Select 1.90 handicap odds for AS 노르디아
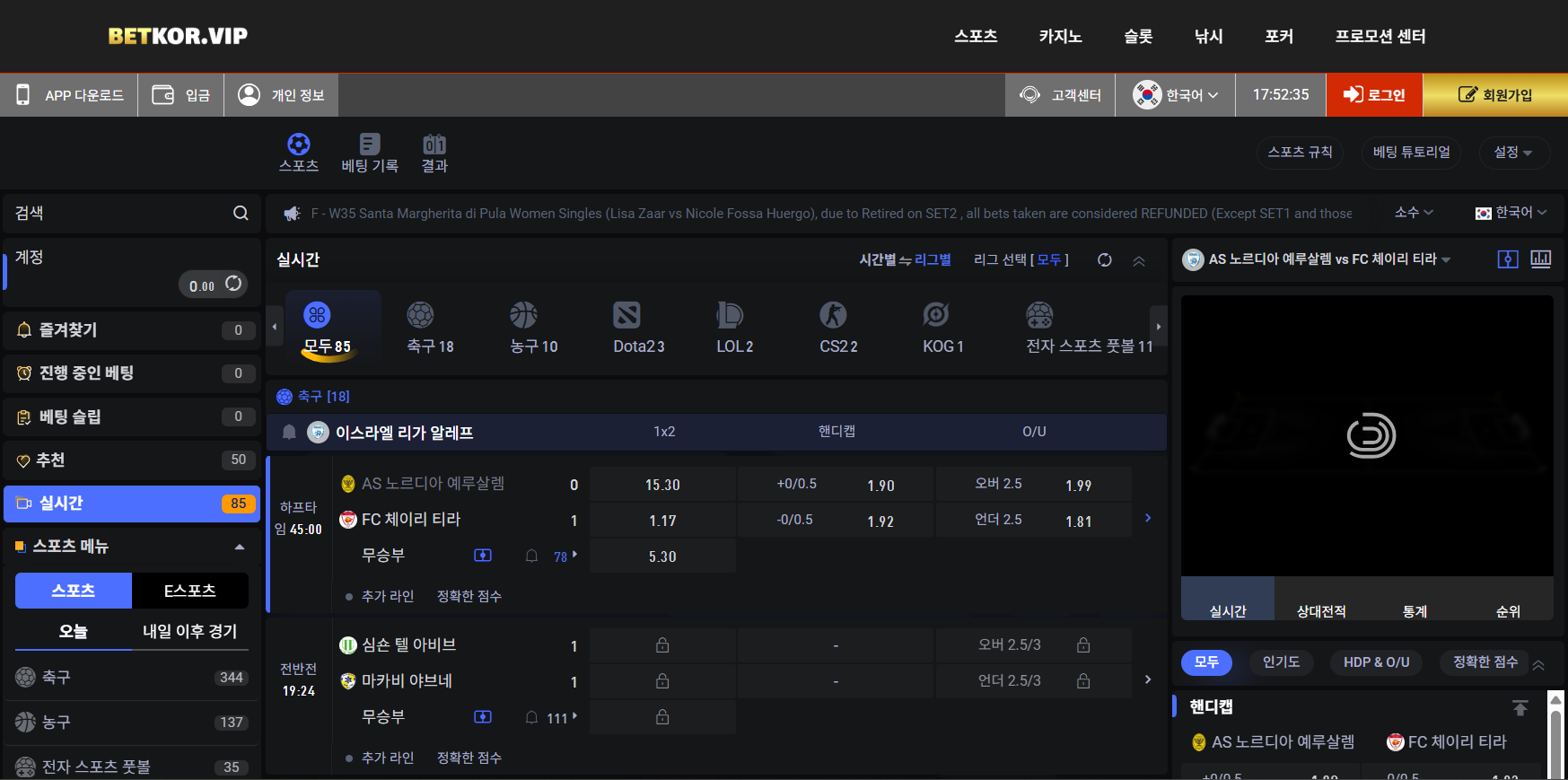Image resolution: width=1568 pixels, height=780 pixels. click(x=880, y=485)
